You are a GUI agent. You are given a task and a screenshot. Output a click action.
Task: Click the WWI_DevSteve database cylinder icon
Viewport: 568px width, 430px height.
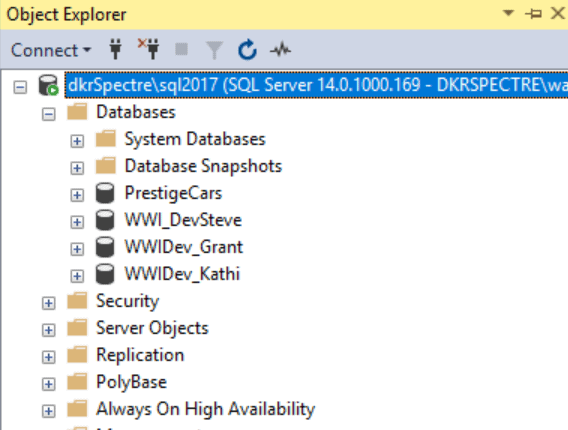(x=105, y=220)
